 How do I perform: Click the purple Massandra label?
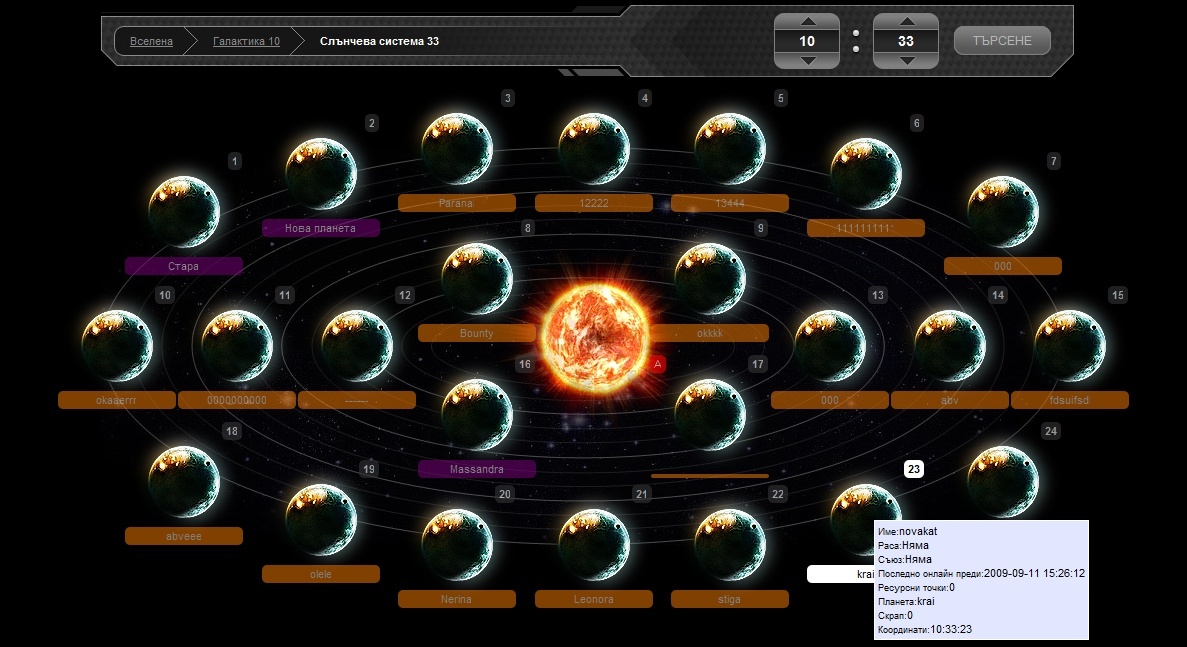tap(477, 469)
